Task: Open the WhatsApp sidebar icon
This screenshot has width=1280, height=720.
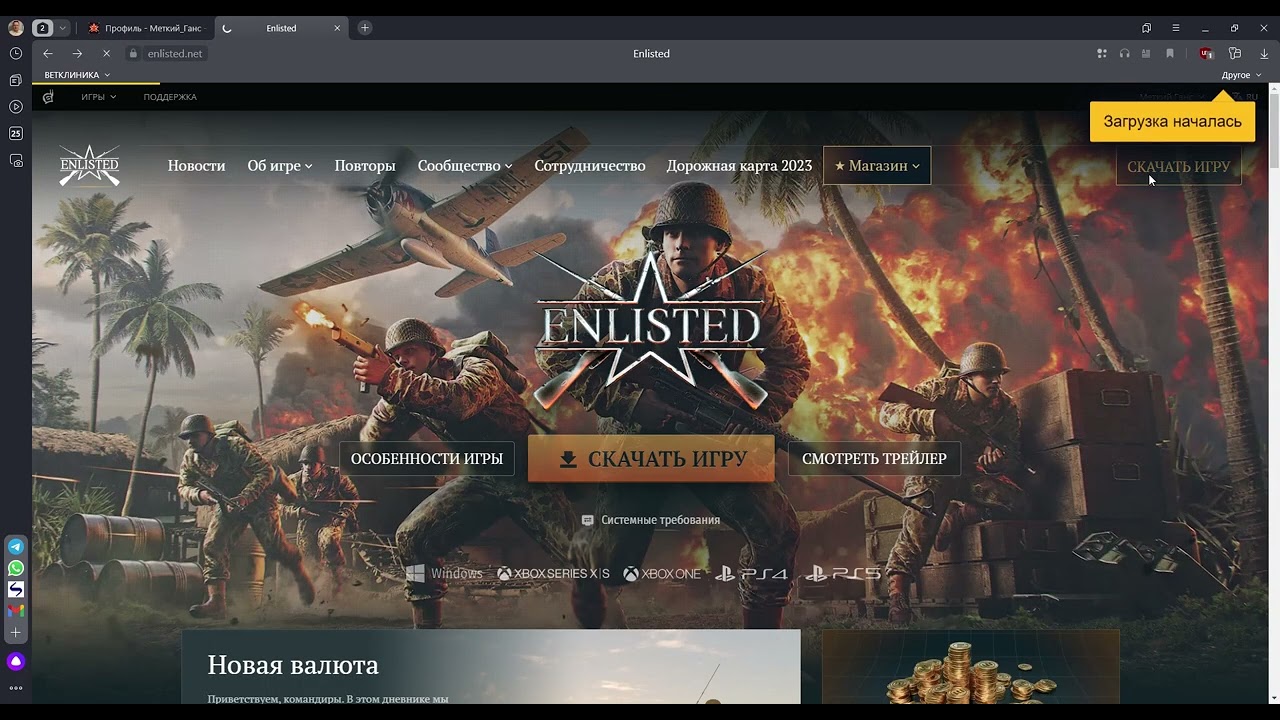Action: [16, 568]
